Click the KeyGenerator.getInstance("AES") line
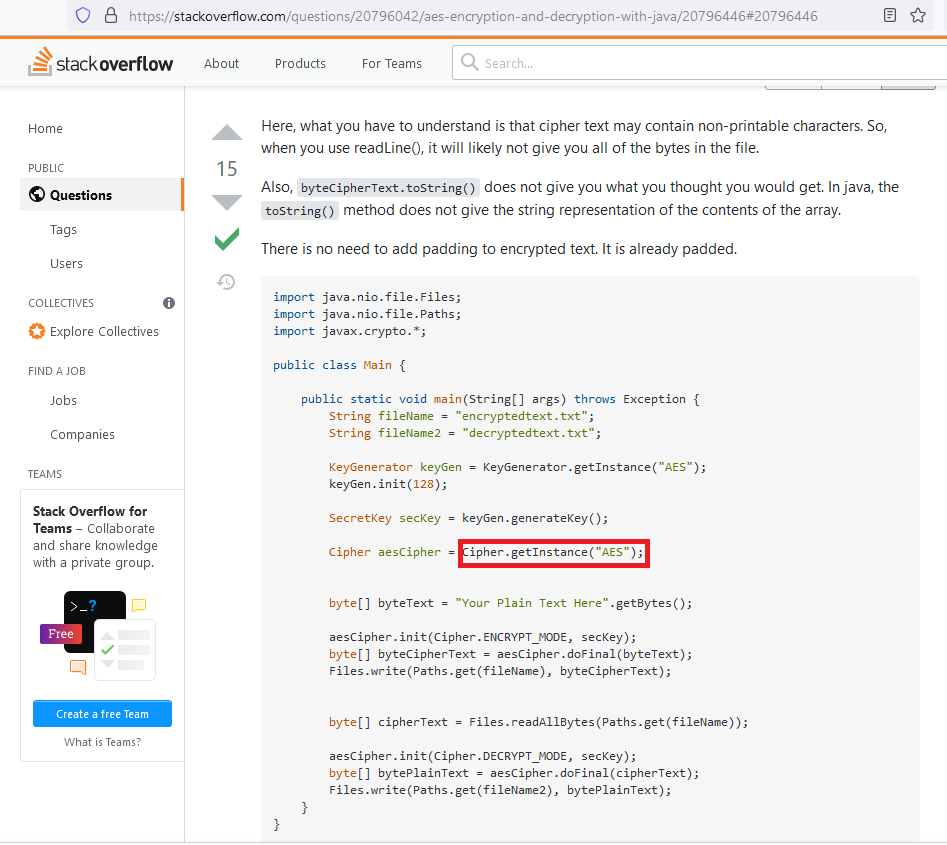Image resolution: width=947 pixels, height=845 pixels. point(517,467)
